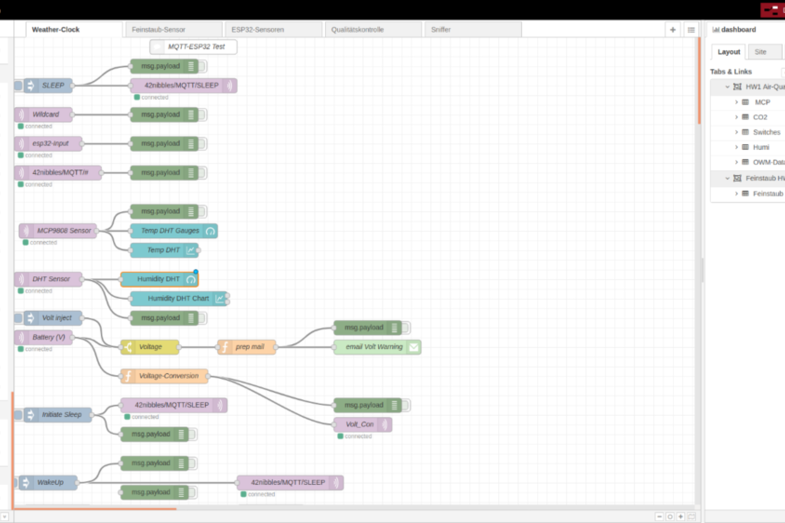Click function icon on prep mail node

(225, 347)
